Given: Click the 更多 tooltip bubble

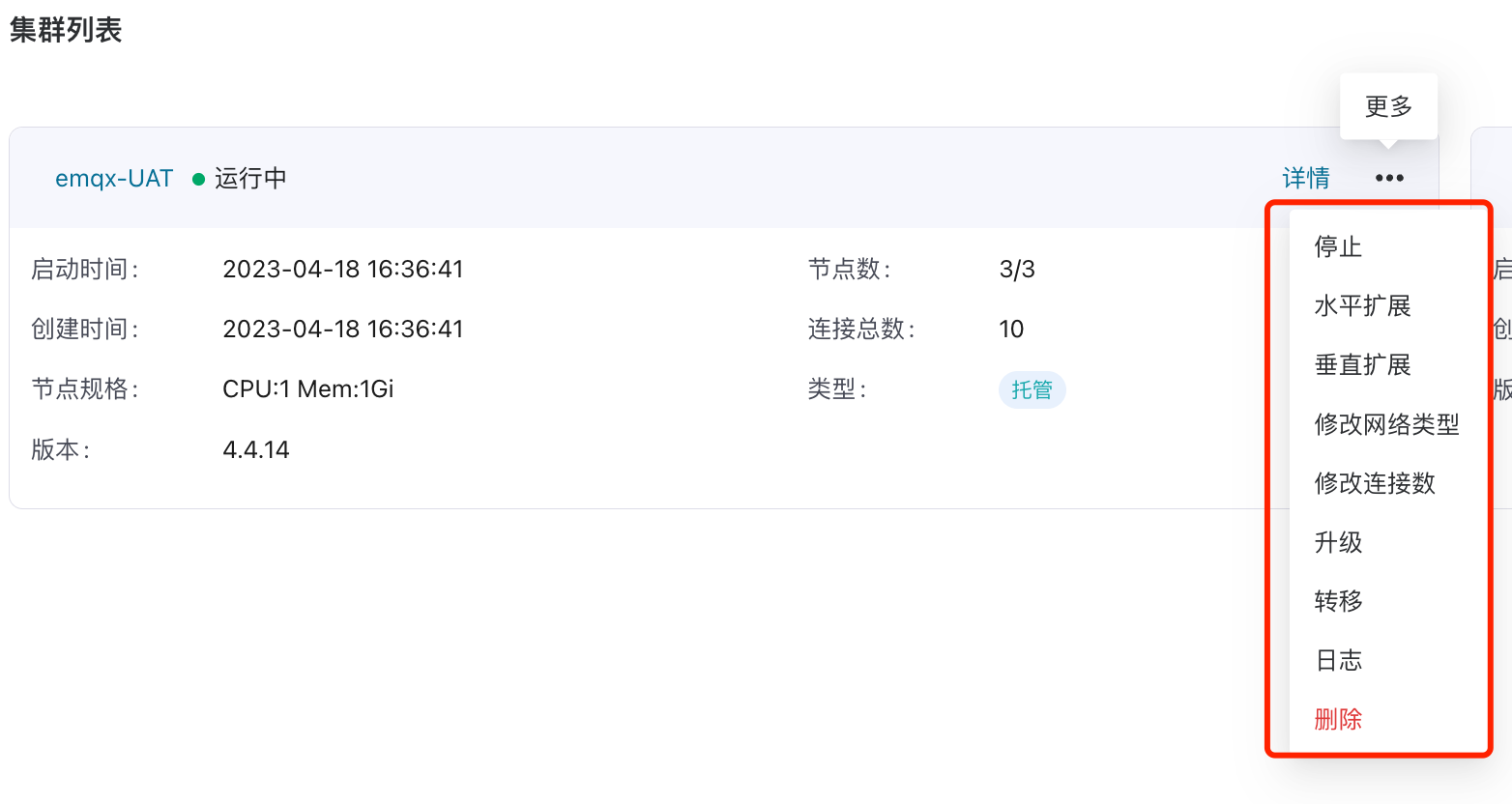Looking at the screenshot, I should tap(1388, 106).
